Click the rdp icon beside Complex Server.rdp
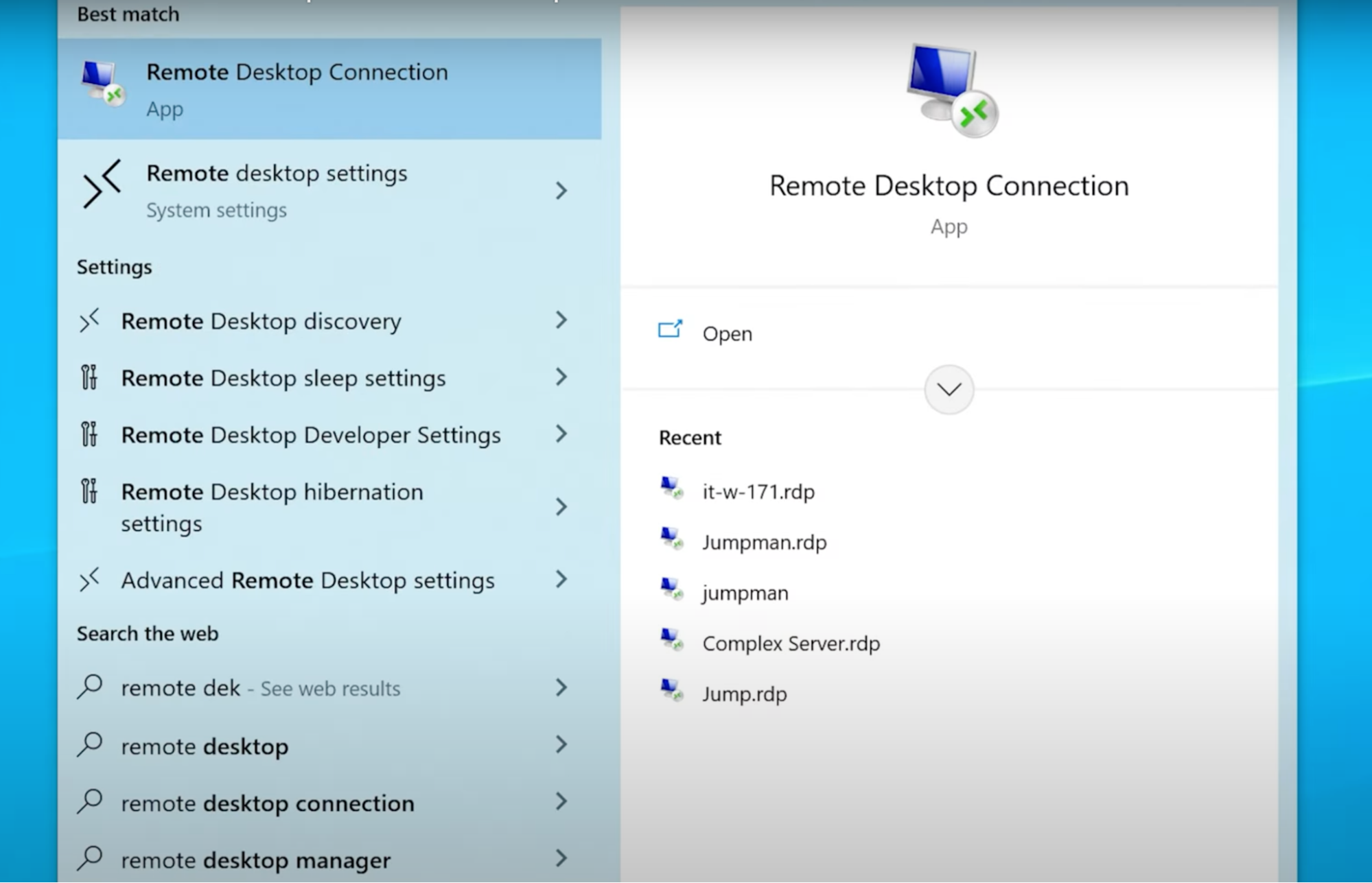Image resolution: width=1372 pixels, height=883 pixels. [x=671, y=639]
